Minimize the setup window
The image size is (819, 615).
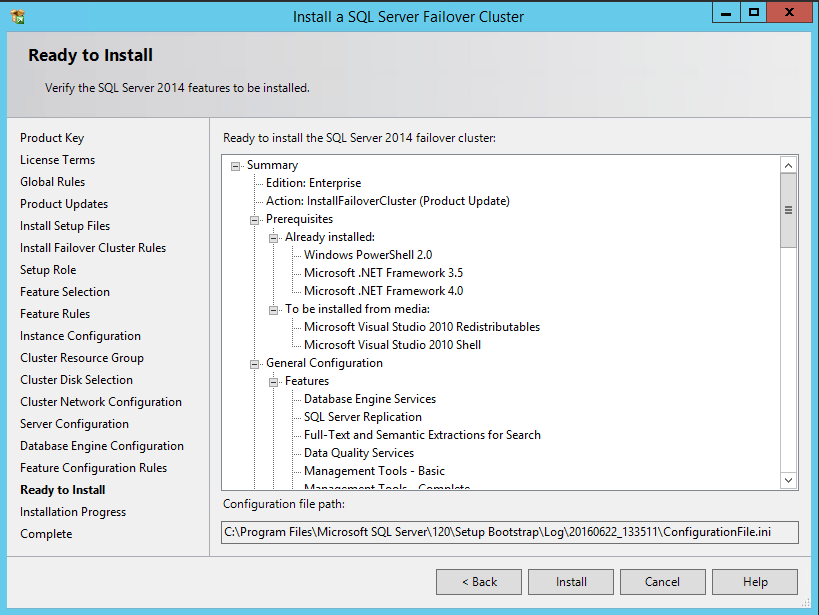(x=726, y=13)
